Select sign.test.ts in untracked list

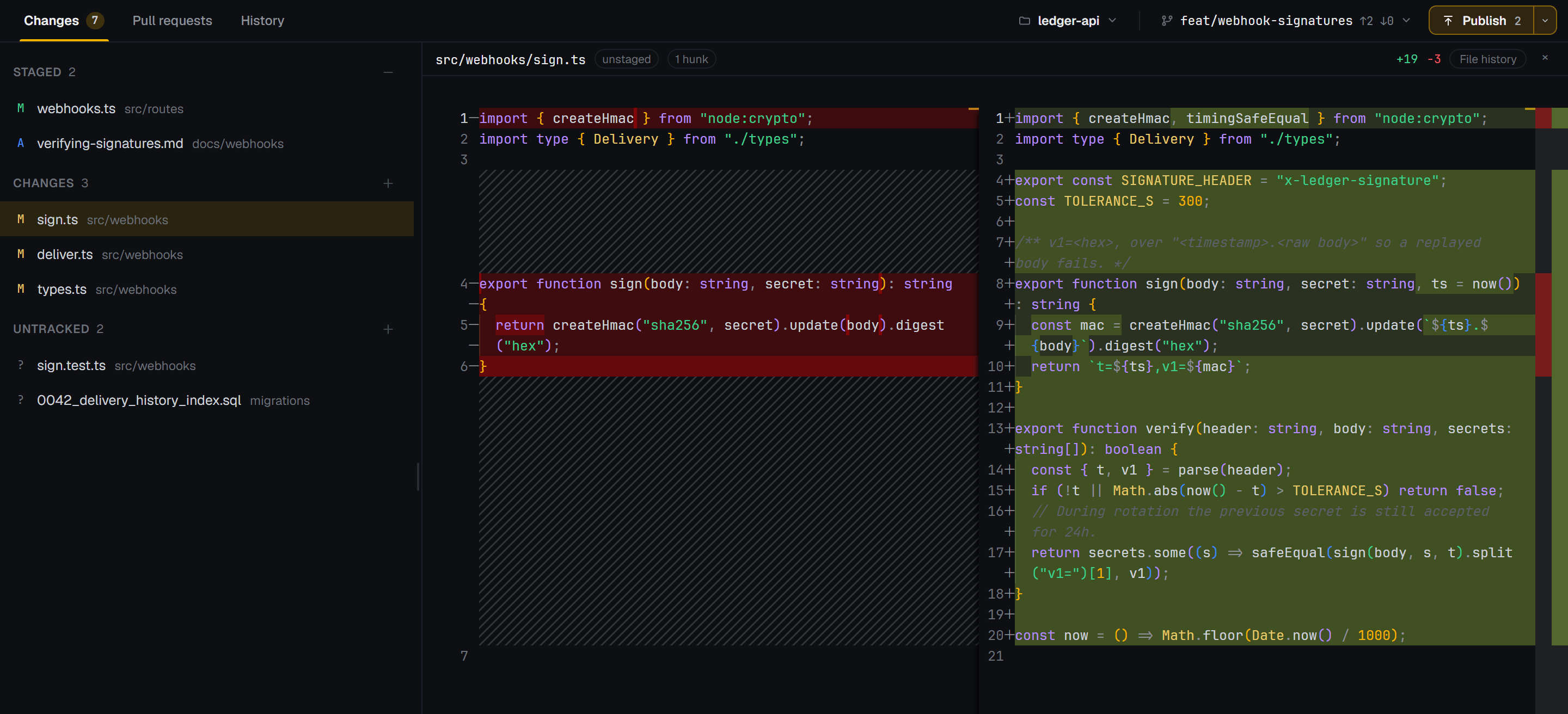point(207,365)
